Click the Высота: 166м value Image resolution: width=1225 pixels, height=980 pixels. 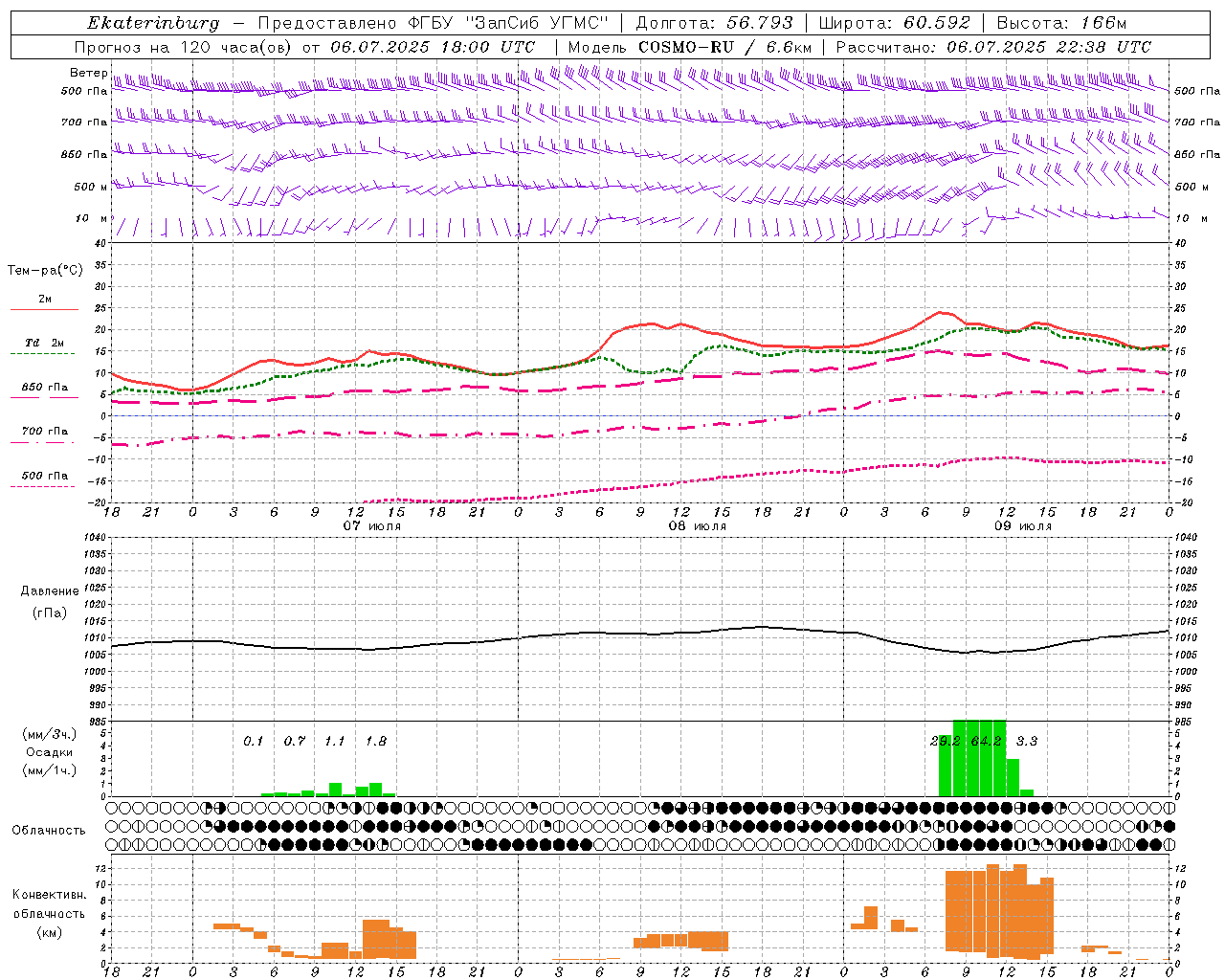1061,23
